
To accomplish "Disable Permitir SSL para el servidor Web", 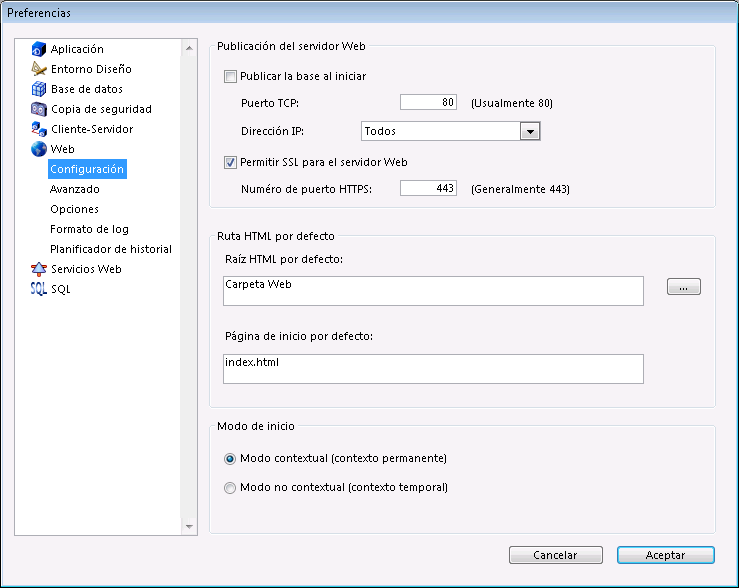I will (x=231, y=162).
